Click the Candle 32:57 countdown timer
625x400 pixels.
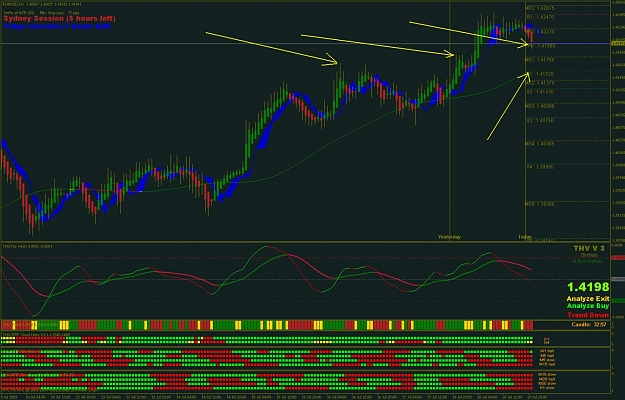pos(589,325)
